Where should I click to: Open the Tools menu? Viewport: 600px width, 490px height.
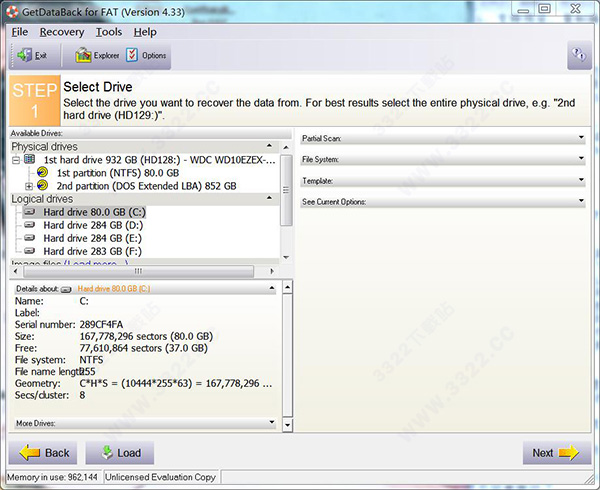click(x=109, y=32)
